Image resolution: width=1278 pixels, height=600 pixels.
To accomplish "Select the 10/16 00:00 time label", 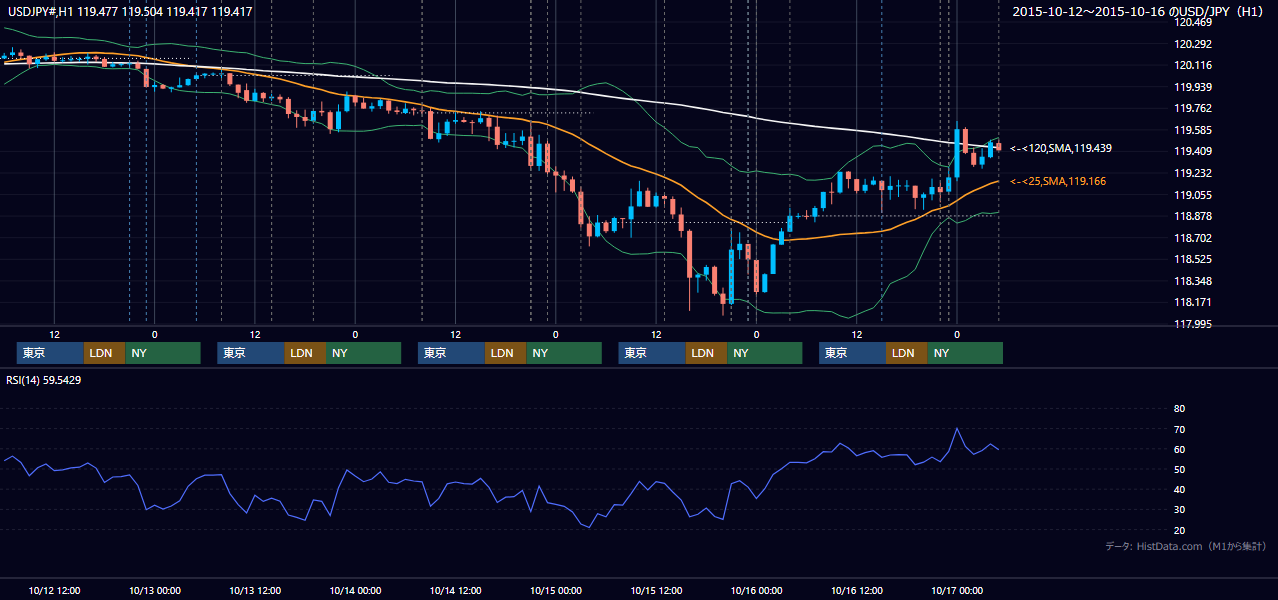I will point(756,590).
